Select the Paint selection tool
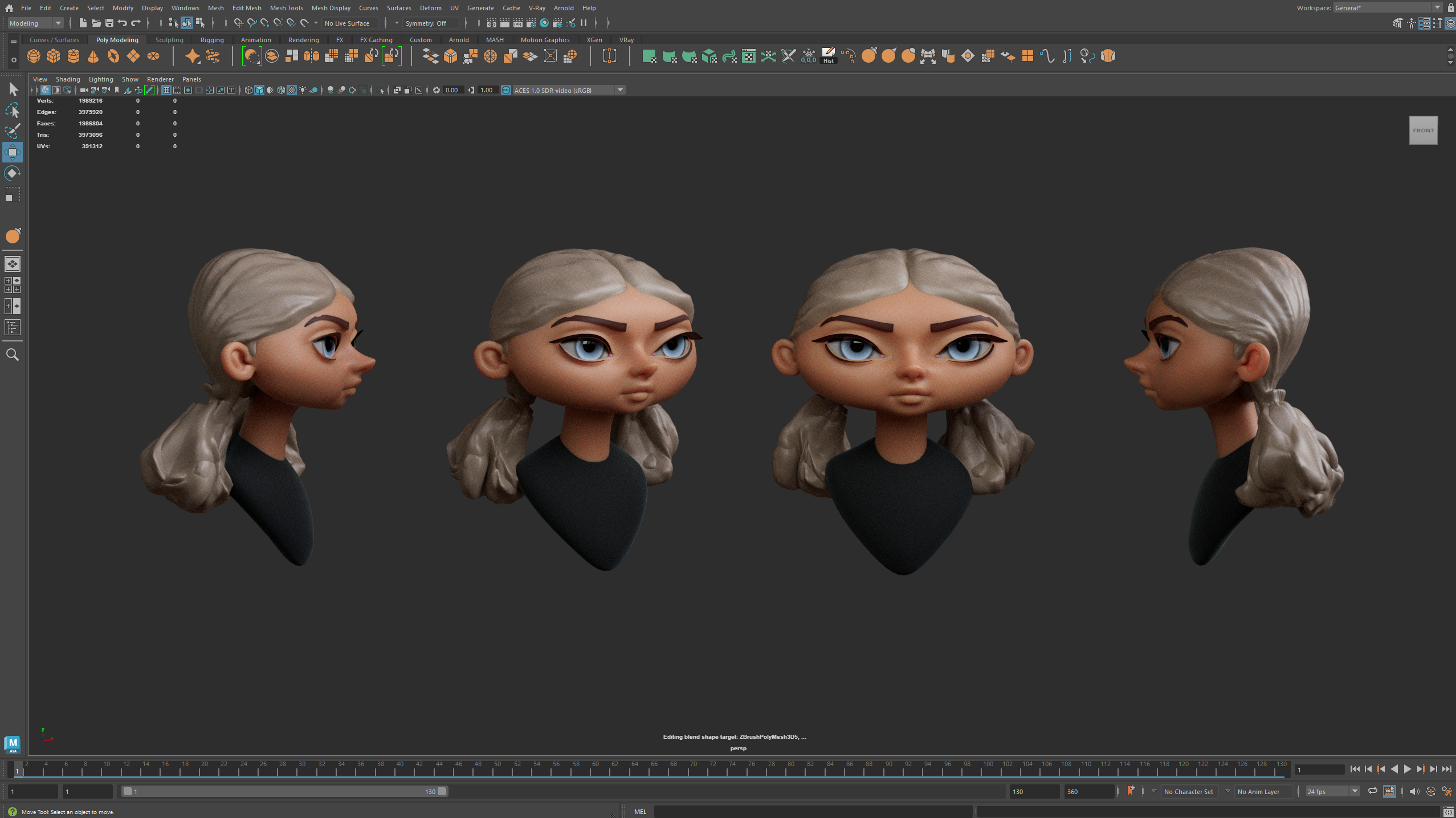 click(x=13, y=131)
